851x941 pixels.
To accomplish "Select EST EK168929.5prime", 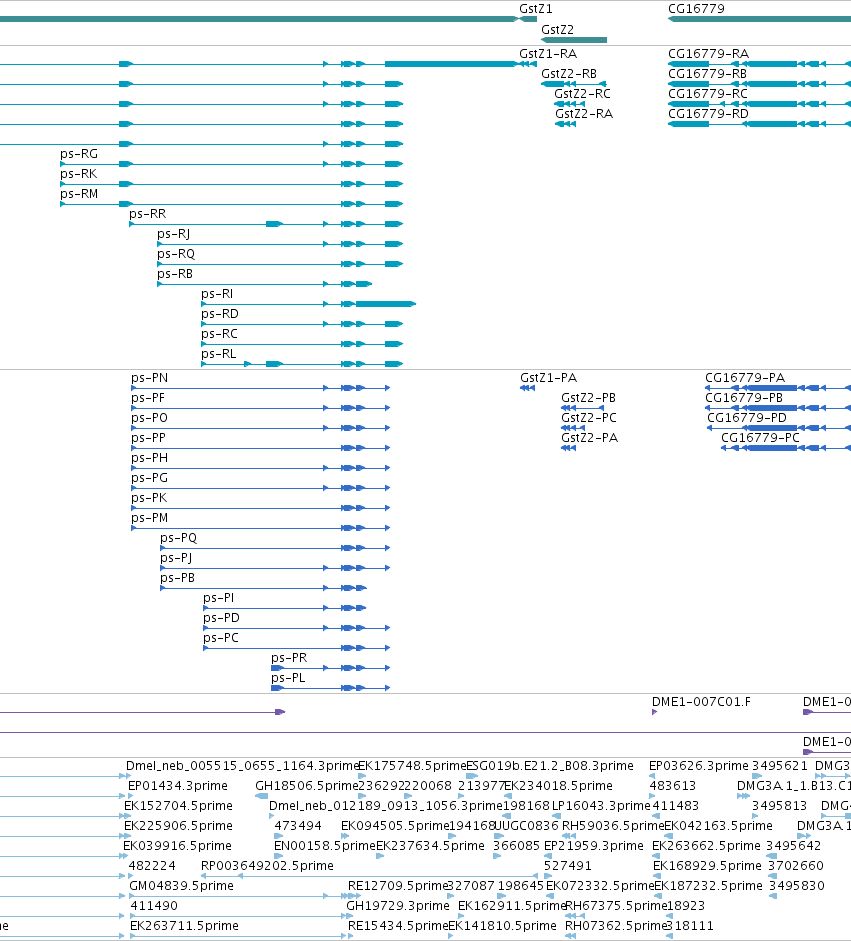I will (707, 866).
